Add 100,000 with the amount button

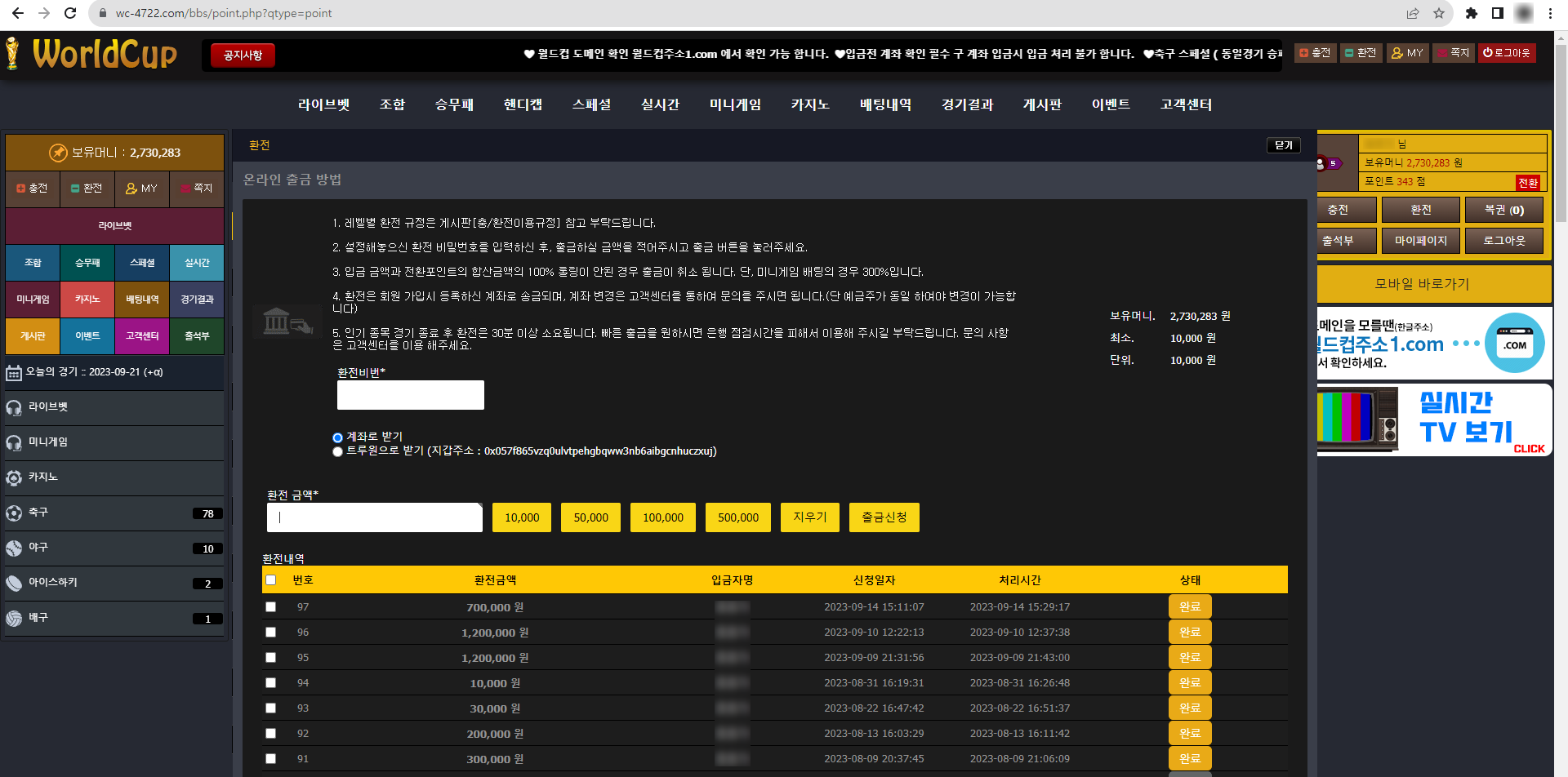pyautogui.click(x=662, y=517)
